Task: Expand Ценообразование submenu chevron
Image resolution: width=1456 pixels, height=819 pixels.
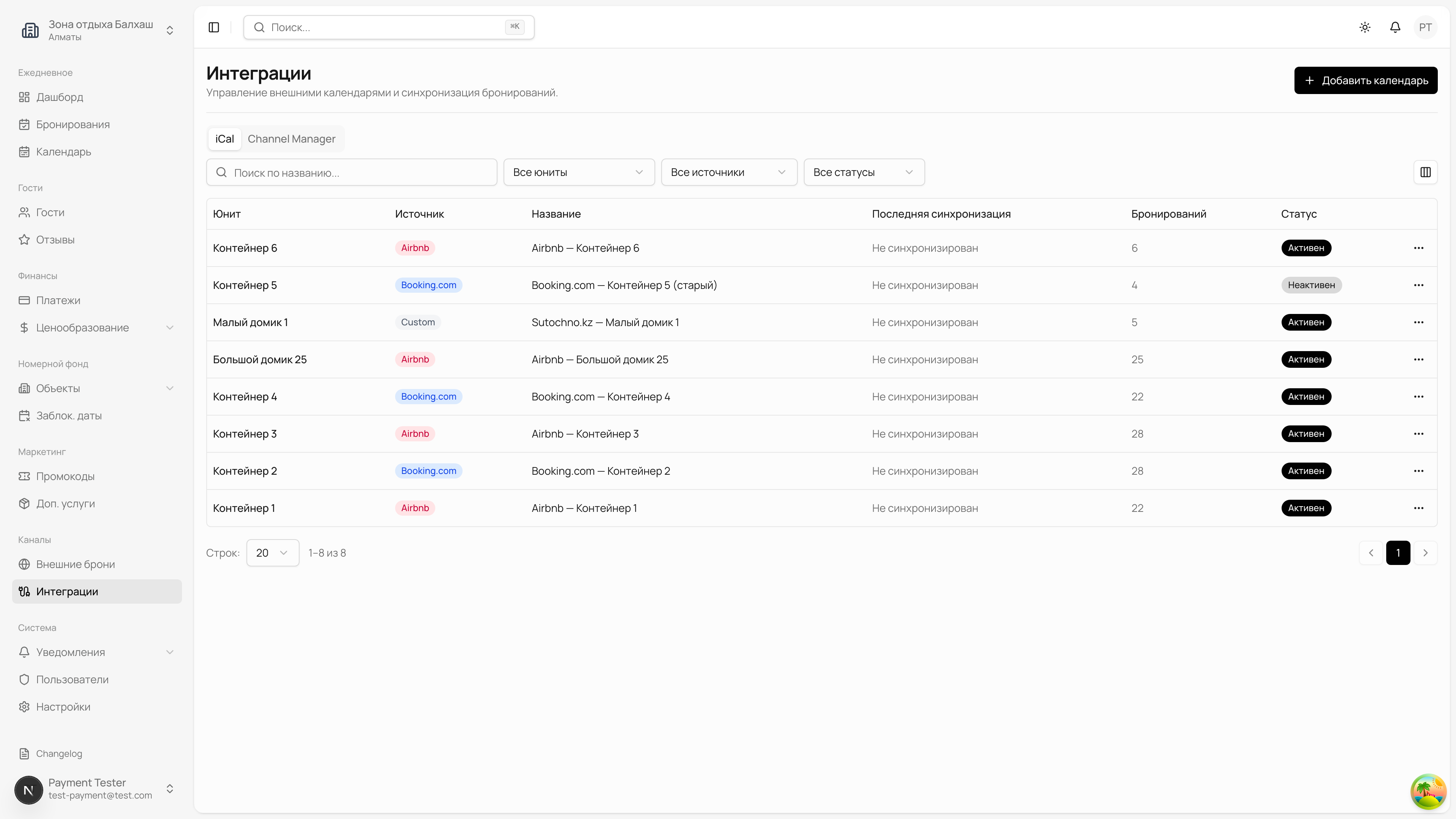Action: click(169, 328)
